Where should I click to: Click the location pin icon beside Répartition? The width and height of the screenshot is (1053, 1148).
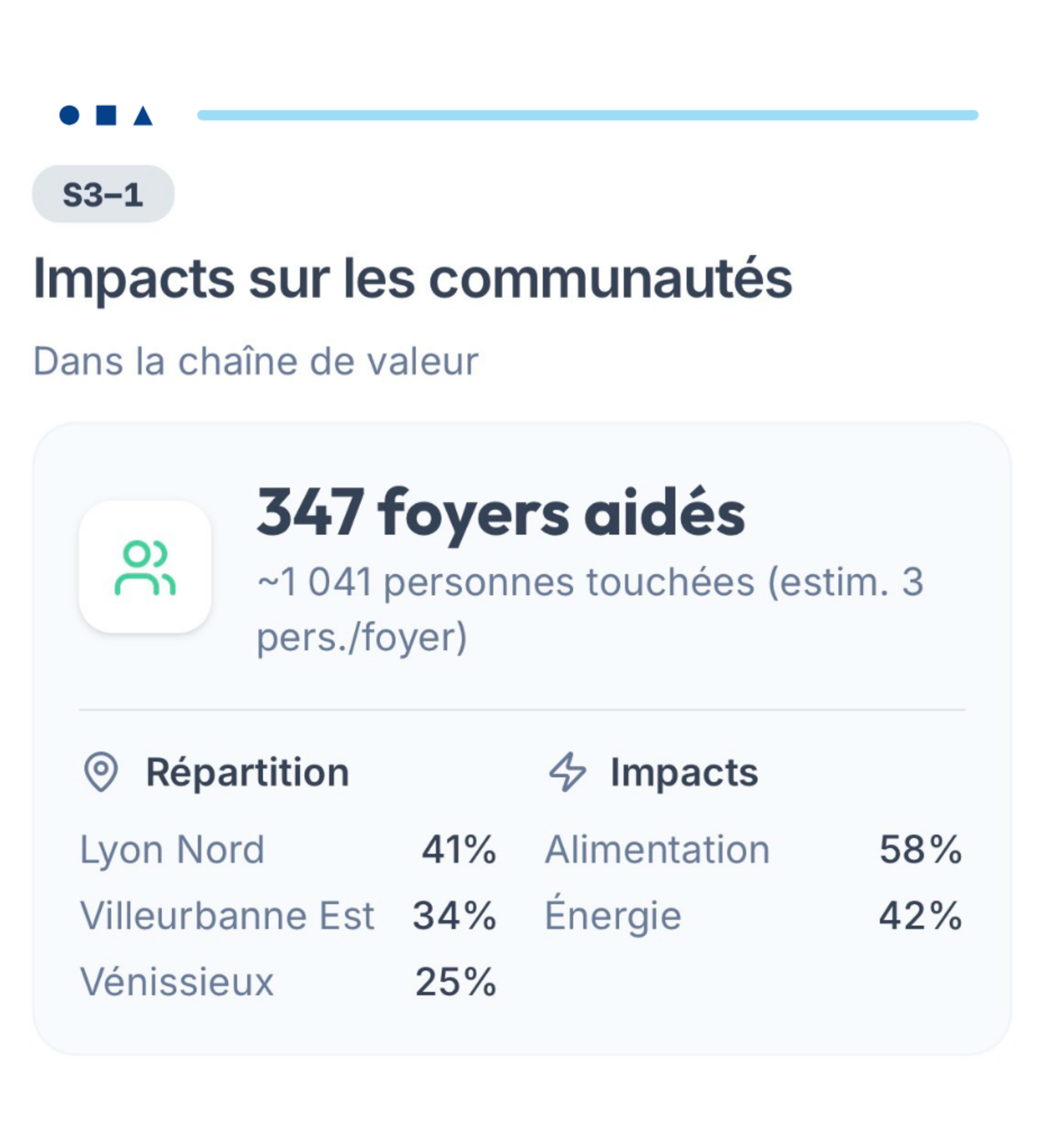click(x=101, y=773)
